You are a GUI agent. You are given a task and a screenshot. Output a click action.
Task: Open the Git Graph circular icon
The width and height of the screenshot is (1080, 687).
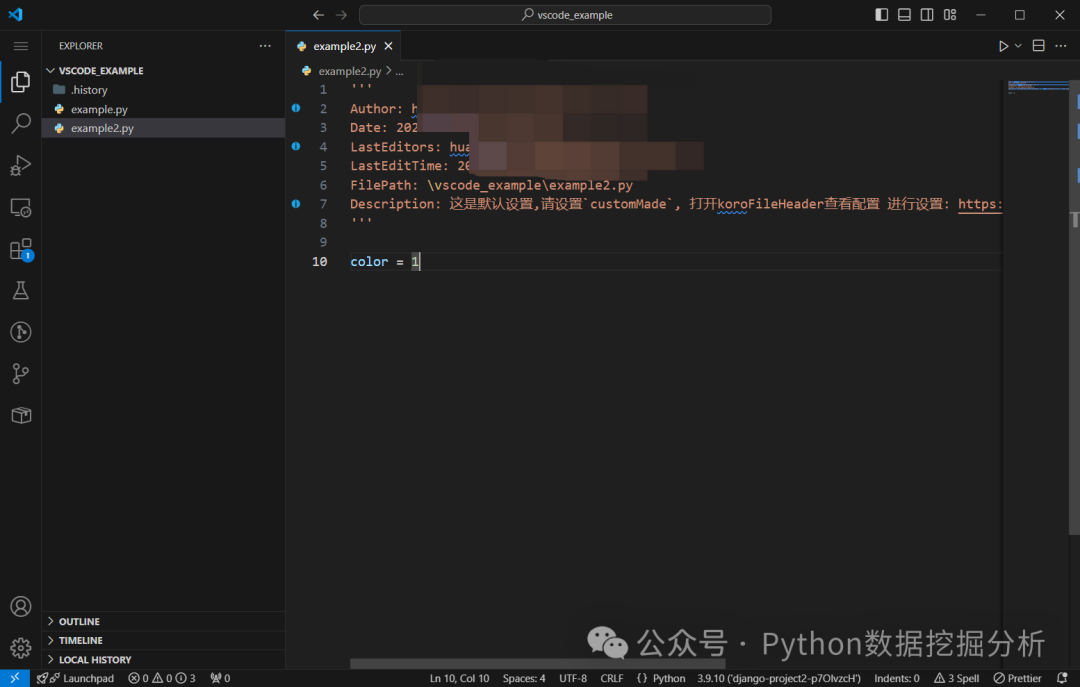click(21, 332)
